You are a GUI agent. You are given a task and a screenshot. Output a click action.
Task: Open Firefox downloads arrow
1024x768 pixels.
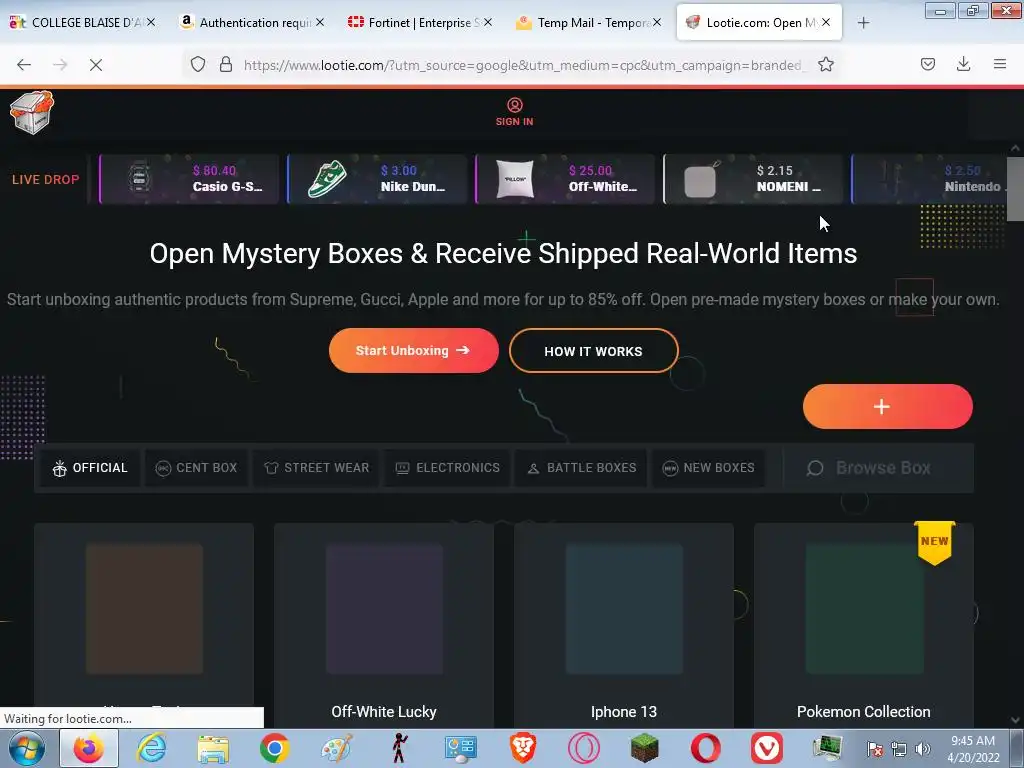coord(963,64)
